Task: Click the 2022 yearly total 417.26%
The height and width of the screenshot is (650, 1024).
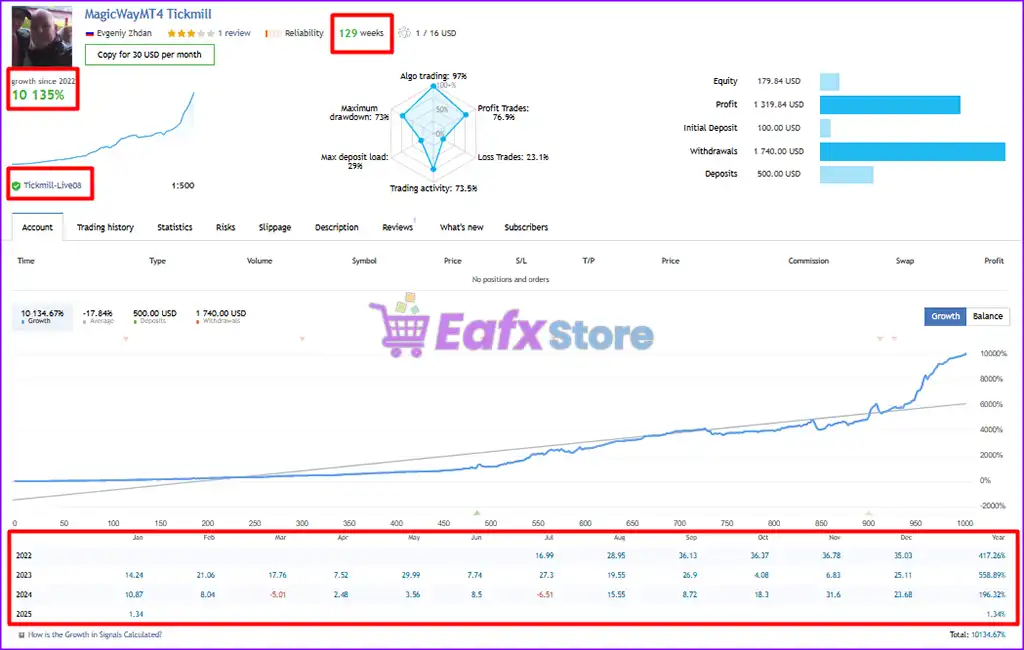Action: pyautogui.click(x=992, y=556)
